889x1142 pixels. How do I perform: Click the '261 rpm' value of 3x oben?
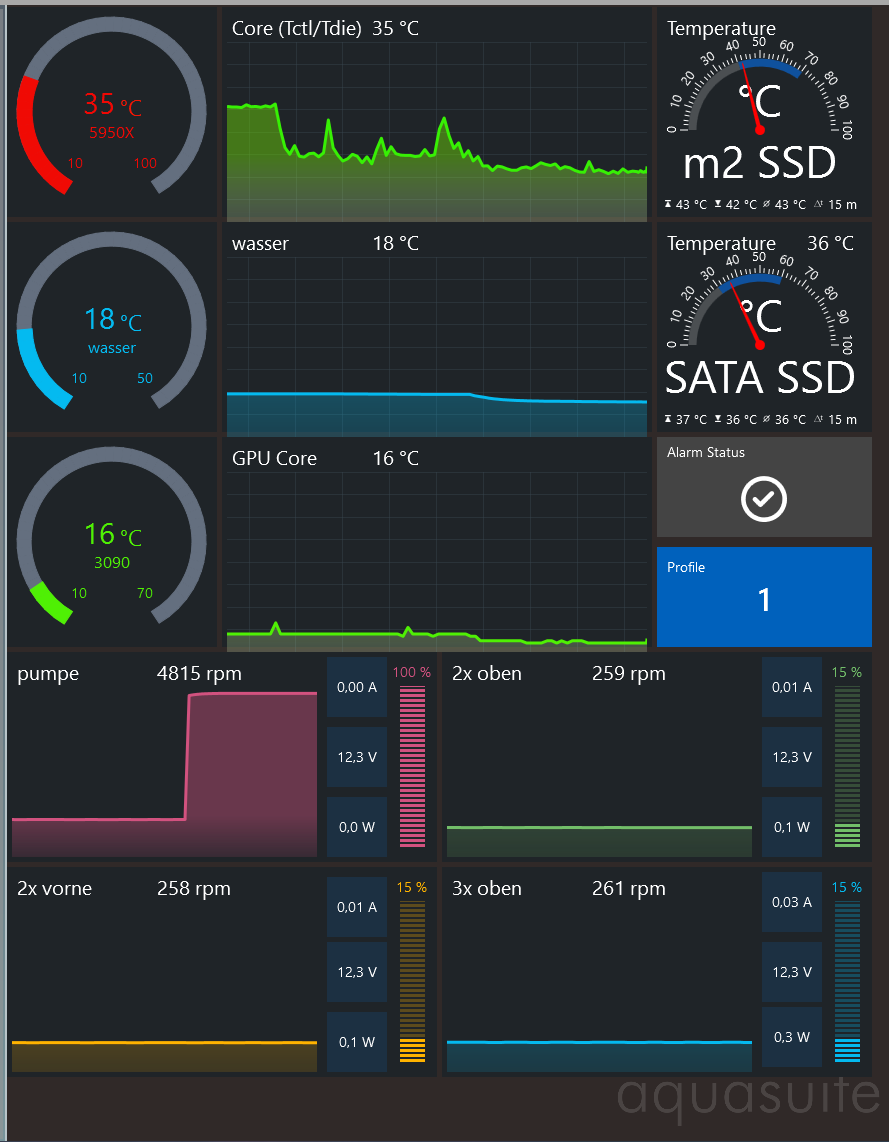tap(629, 889)
